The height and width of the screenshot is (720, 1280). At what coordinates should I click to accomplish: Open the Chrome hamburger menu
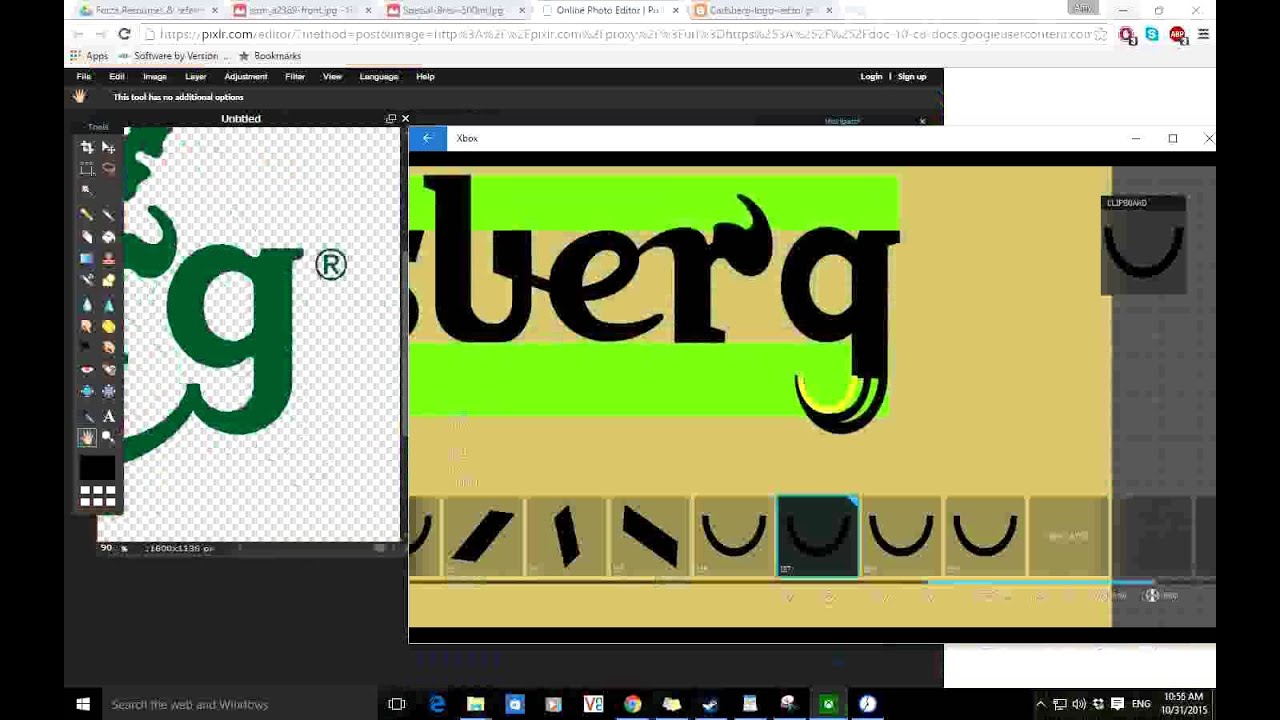coord(1203,34)
